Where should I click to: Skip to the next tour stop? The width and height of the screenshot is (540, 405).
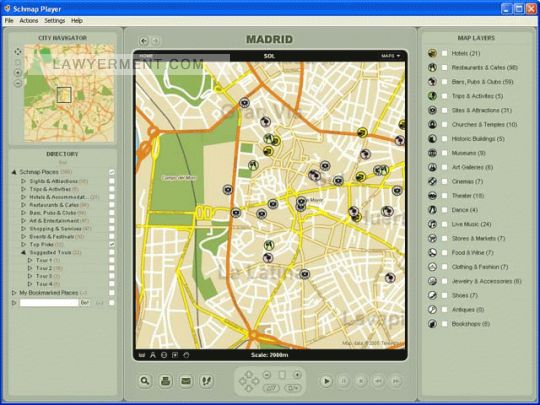tap(396, 381)
